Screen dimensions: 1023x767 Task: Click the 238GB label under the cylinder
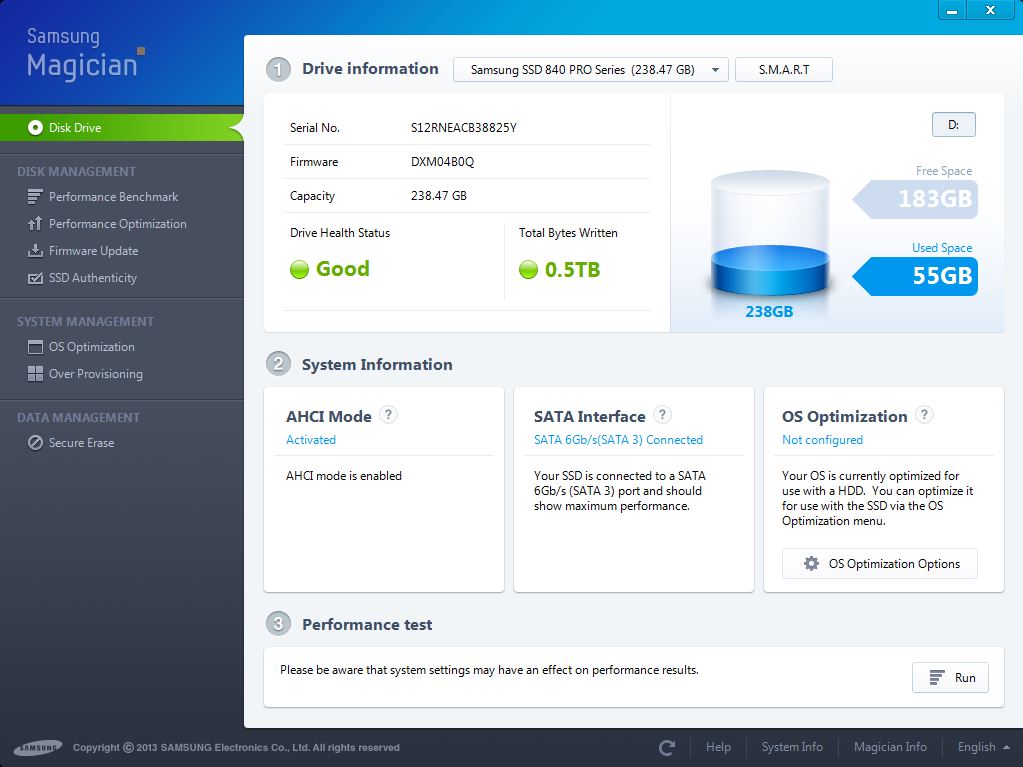pos(769,312)
